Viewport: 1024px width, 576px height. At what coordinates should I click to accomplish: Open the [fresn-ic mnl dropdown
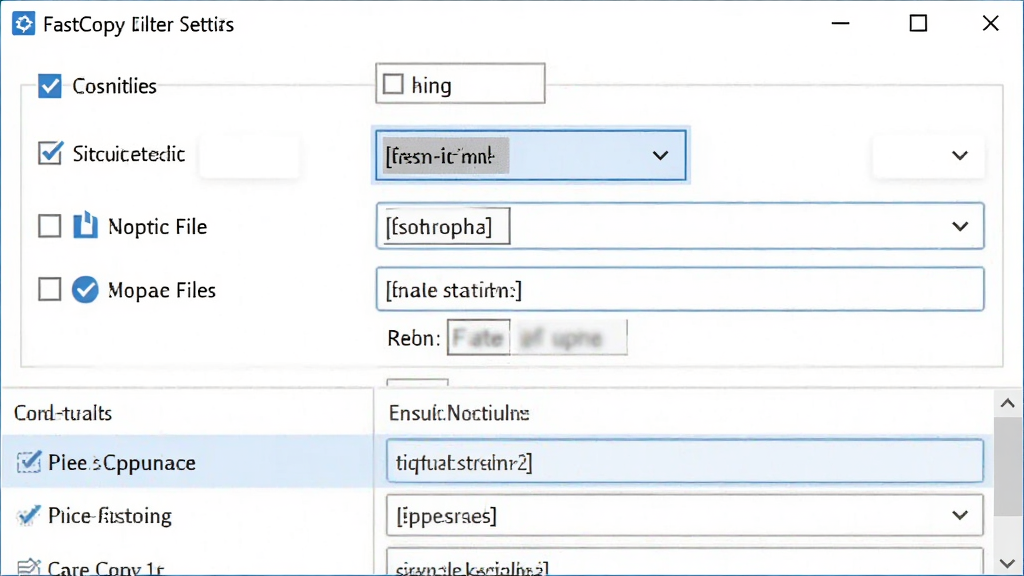coord(530,155)
